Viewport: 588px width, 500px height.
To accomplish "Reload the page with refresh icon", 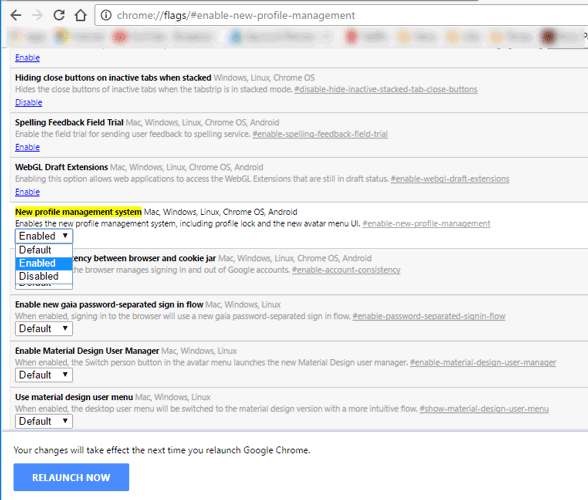I will pos(59,15).
